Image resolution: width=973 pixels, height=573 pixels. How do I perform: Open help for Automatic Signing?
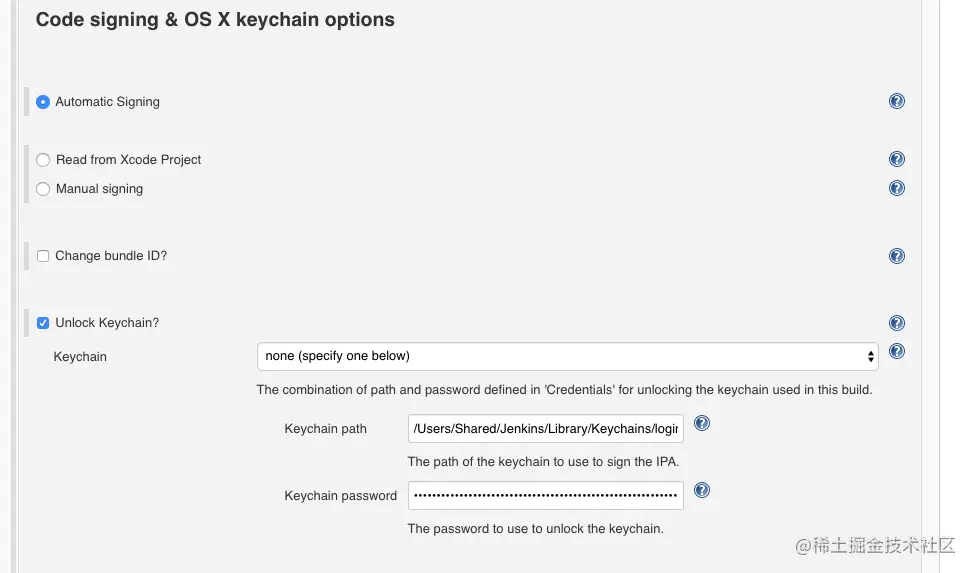pyautogui.click(x=897, y=101)
